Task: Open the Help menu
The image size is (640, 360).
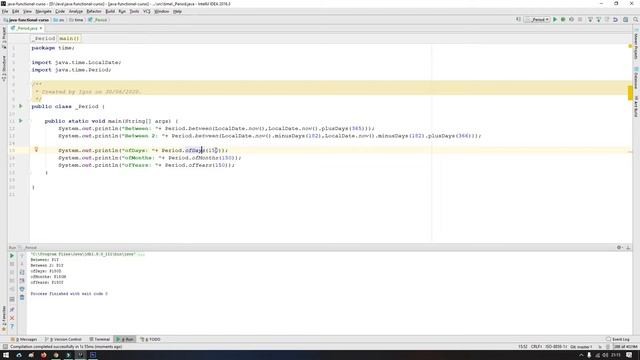Action: click(x=177, y=11)
